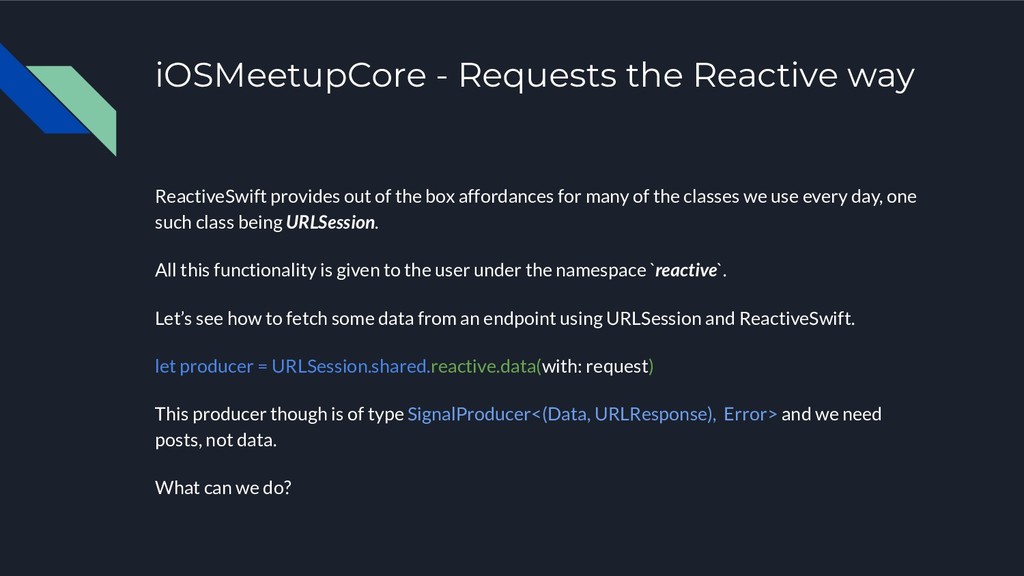The width and height of the screenshot is (1024, 576).
Task: Click the green reactive.data code segment
Action: click(x=484, y=366)
